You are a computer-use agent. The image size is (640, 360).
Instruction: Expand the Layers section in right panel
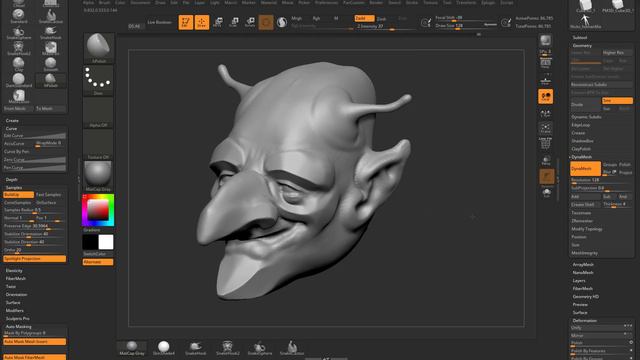(579, 281)
